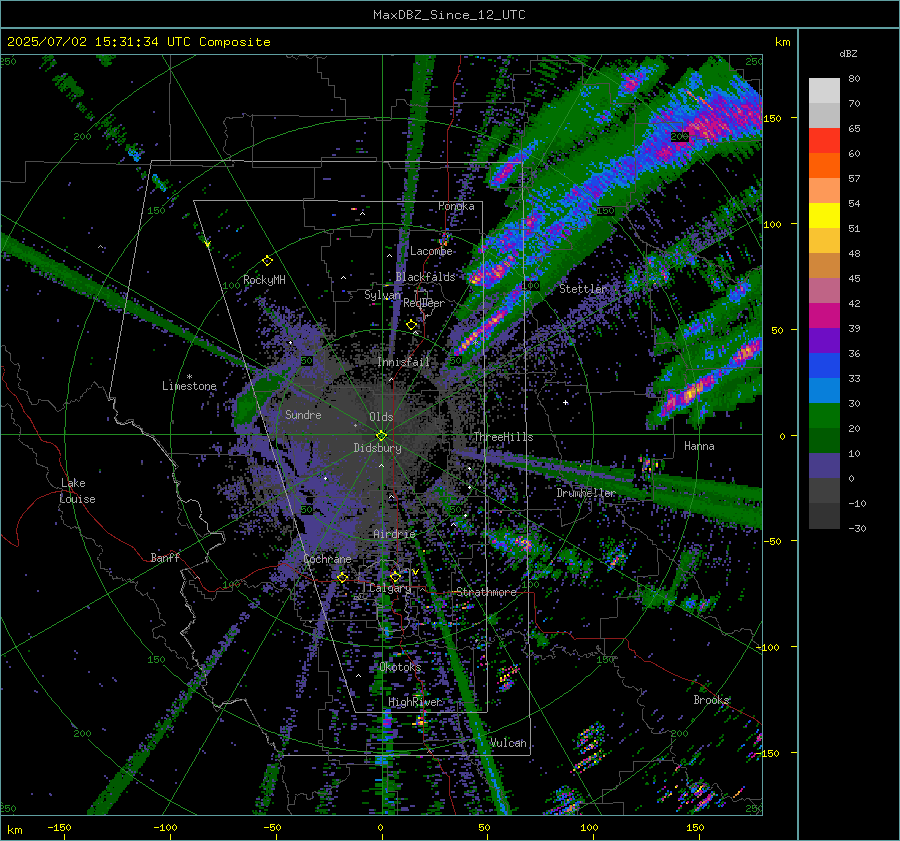Viewport: 900px width, 841px height.
Task: Select the dark orange 57-60 dBZ swatch
Action: pos(824,166)
